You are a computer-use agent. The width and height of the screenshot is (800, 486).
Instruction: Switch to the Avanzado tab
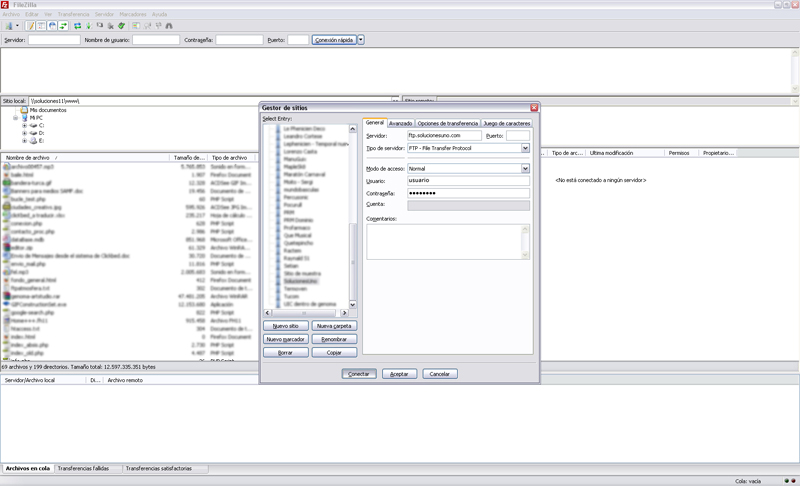(401, 123)
